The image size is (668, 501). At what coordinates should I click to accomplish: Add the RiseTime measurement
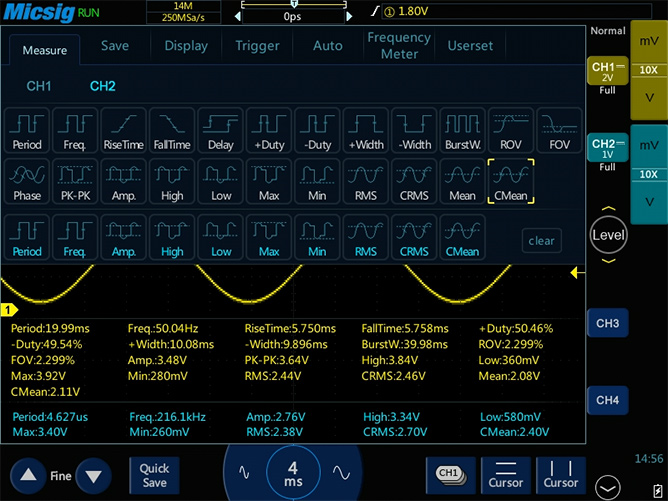pos(124,131)
